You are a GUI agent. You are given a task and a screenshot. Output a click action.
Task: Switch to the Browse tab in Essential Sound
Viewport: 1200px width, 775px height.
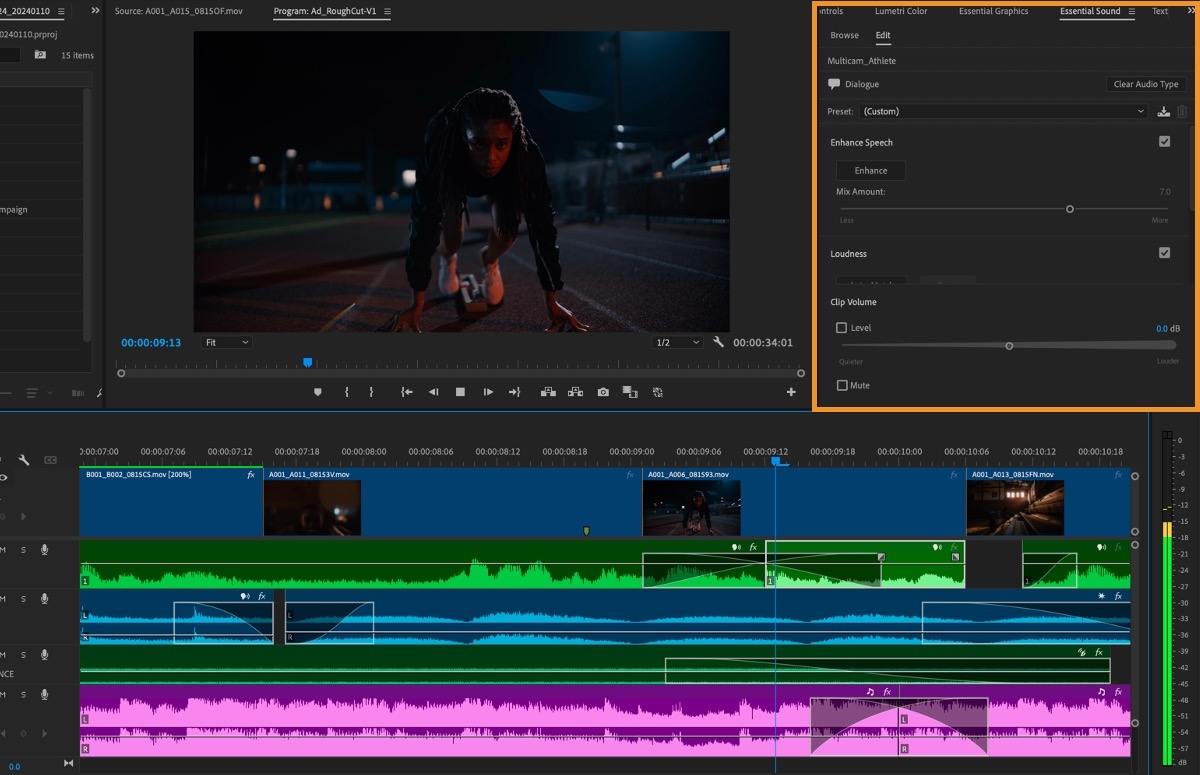pyautogui.click(x=844, y=34)
